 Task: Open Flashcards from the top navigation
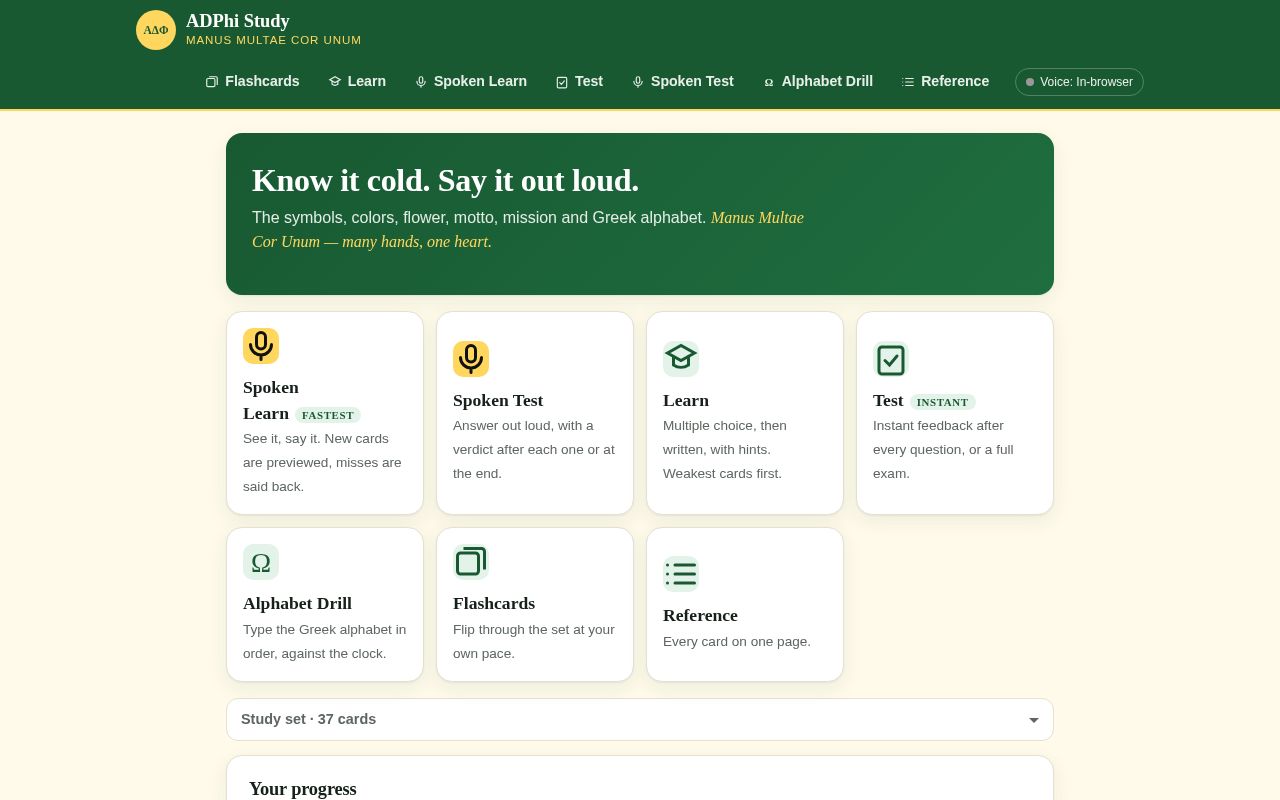[x=253, y=81]
